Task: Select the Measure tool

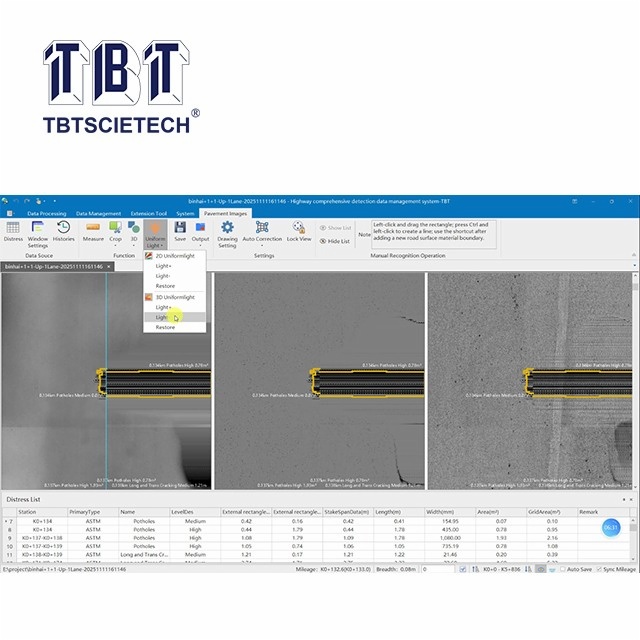Action: pos(93,232)
